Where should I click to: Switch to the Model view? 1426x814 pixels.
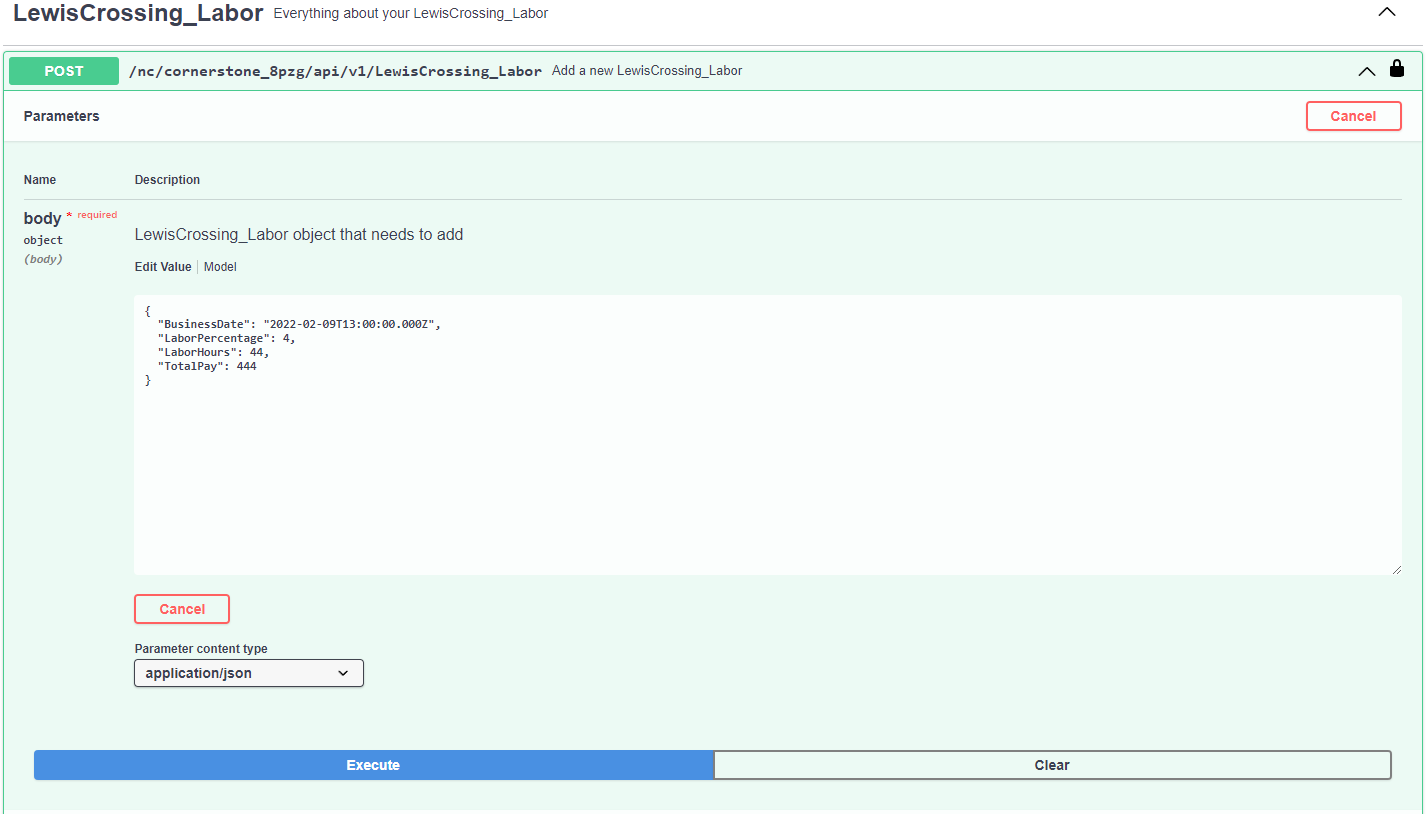[x=220, y=266]
